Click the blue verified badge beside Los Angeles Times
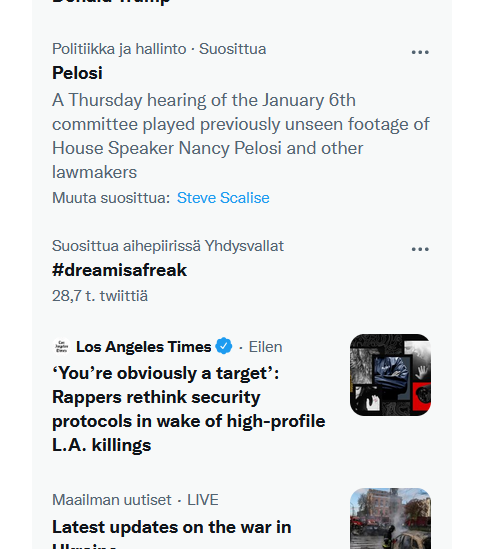The image size is (477, 549). coord(224,346)
